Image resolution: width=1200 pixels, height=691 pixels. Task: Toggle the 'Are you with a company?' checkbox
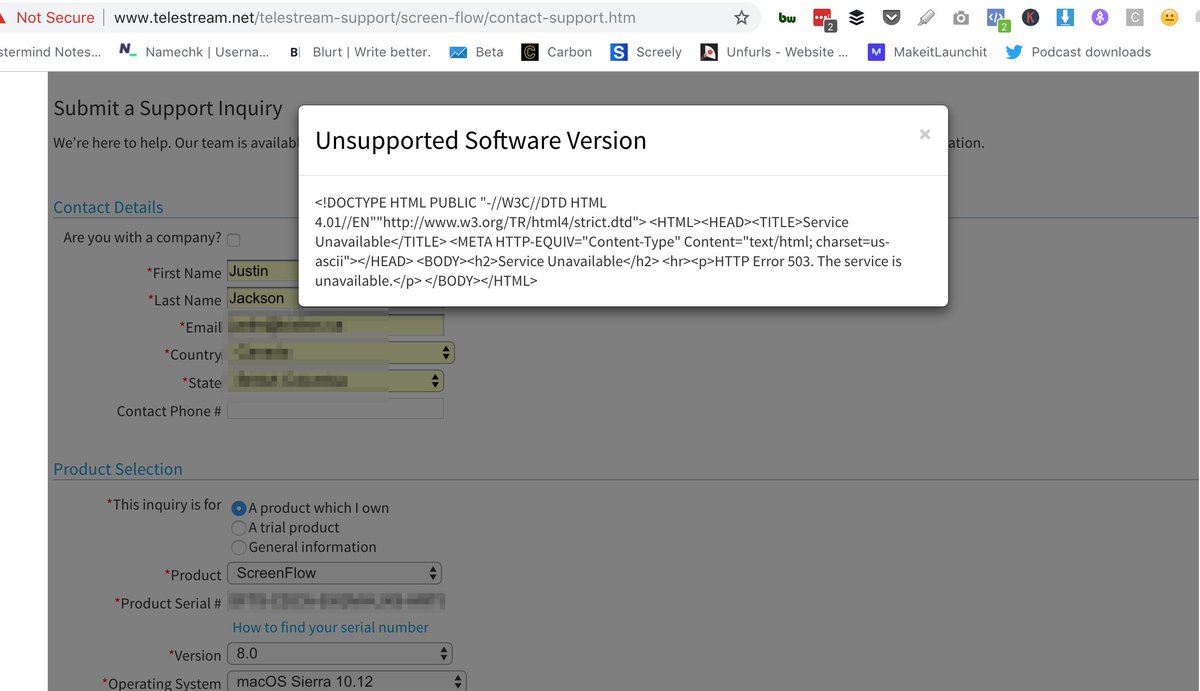click(x=233, y=239)
